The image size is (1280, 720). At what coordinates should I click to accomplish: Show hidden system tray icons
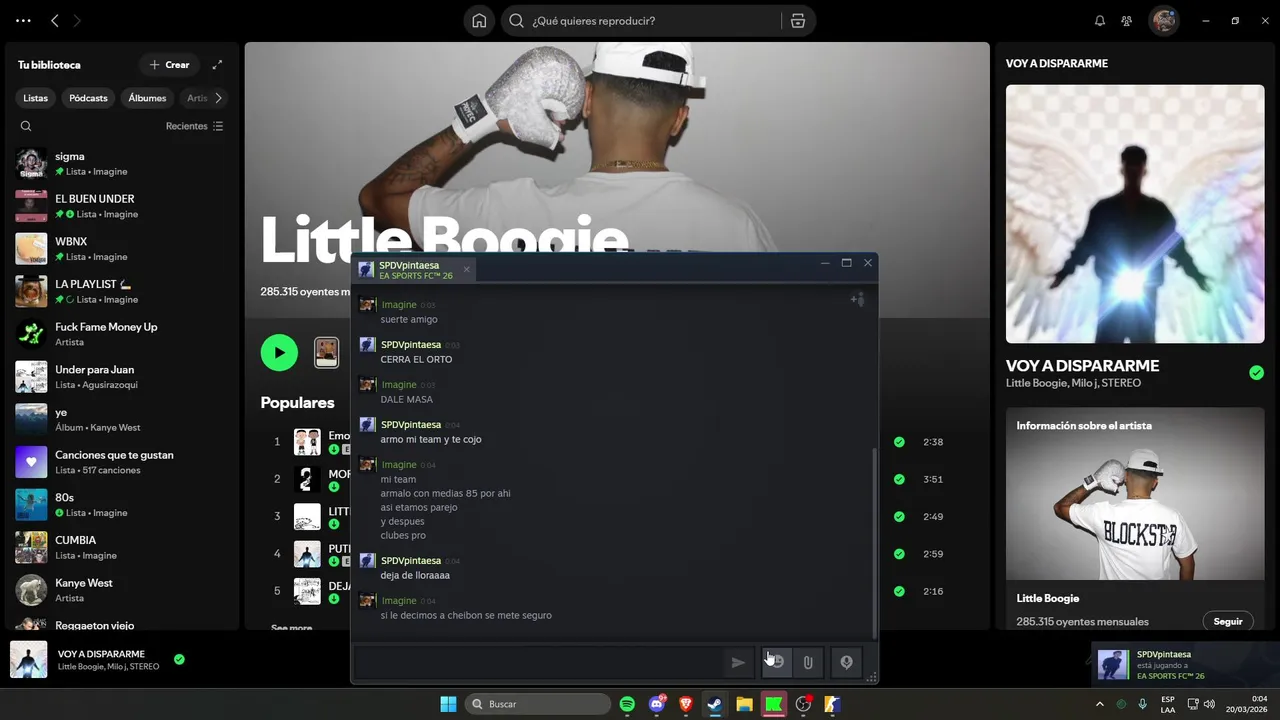[x=1100, y=704]
